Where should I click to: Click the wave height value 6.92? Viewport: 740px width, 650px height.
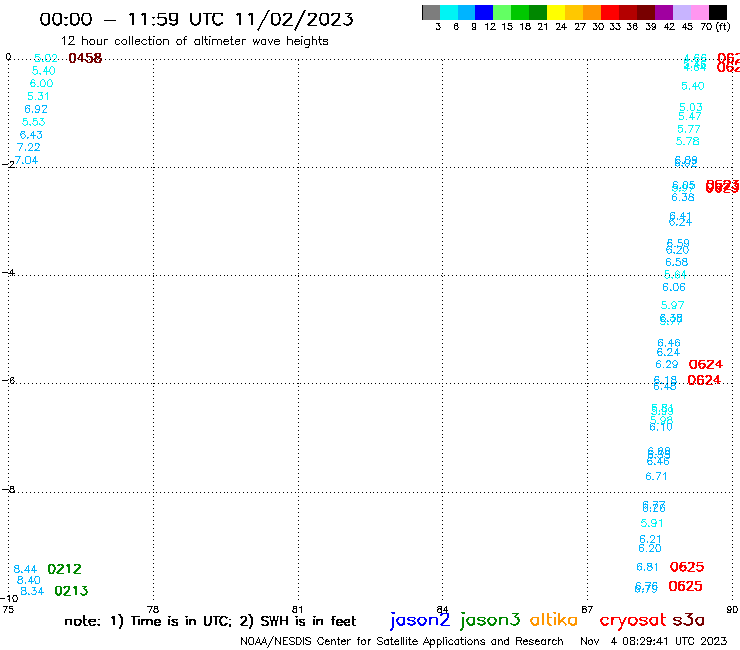[x=36, y=109]
